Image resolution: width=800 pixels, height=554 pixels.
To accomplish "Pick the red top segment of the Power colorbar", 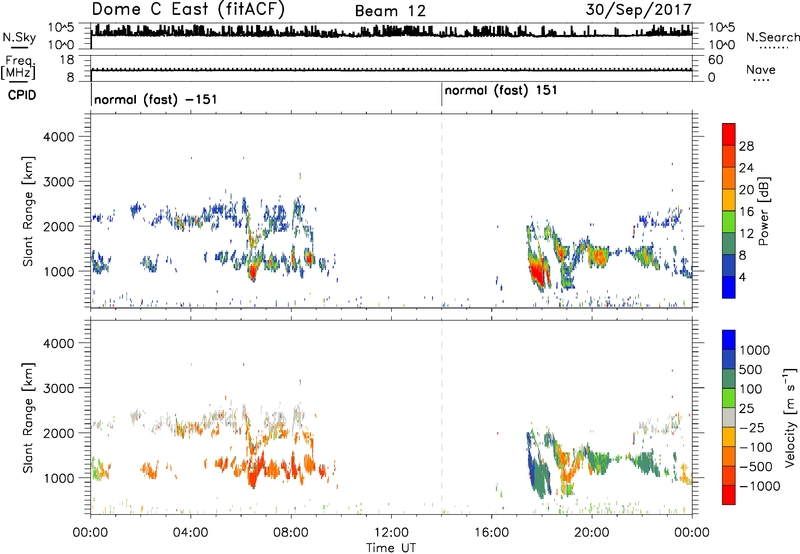I will (729, 134).
